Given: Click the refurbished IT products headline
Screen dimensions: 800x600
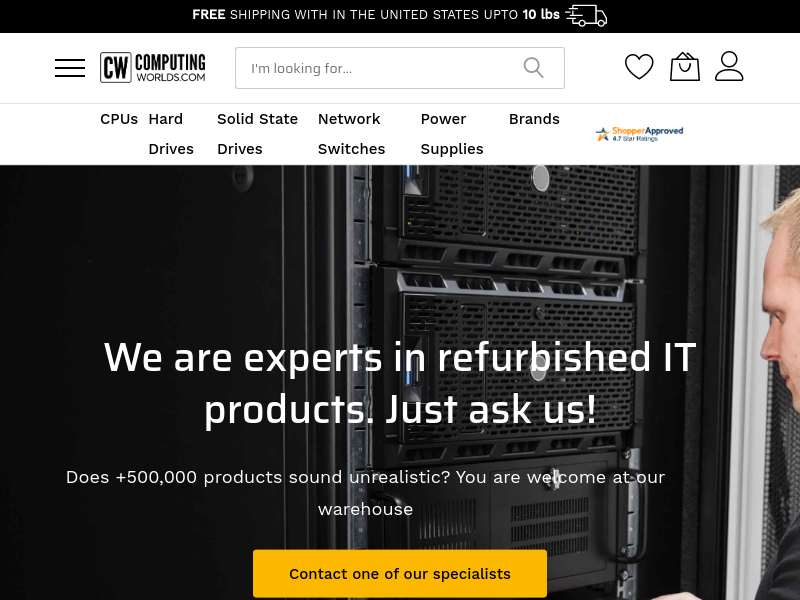Looking at the screenshot, I should tap(400, 384).
